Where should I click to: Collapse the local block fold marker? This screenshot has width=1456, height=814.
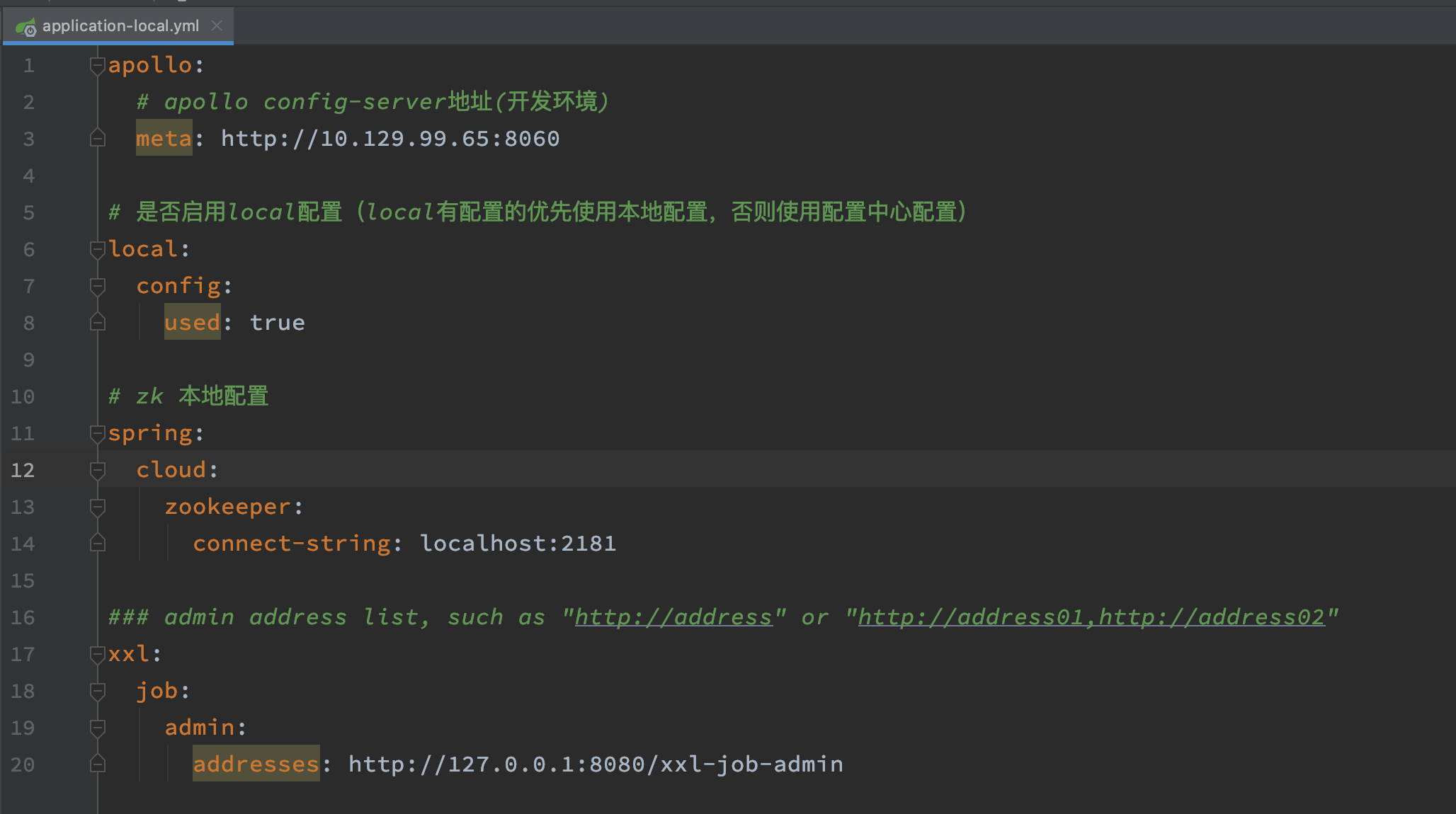[x=98, y=250]
